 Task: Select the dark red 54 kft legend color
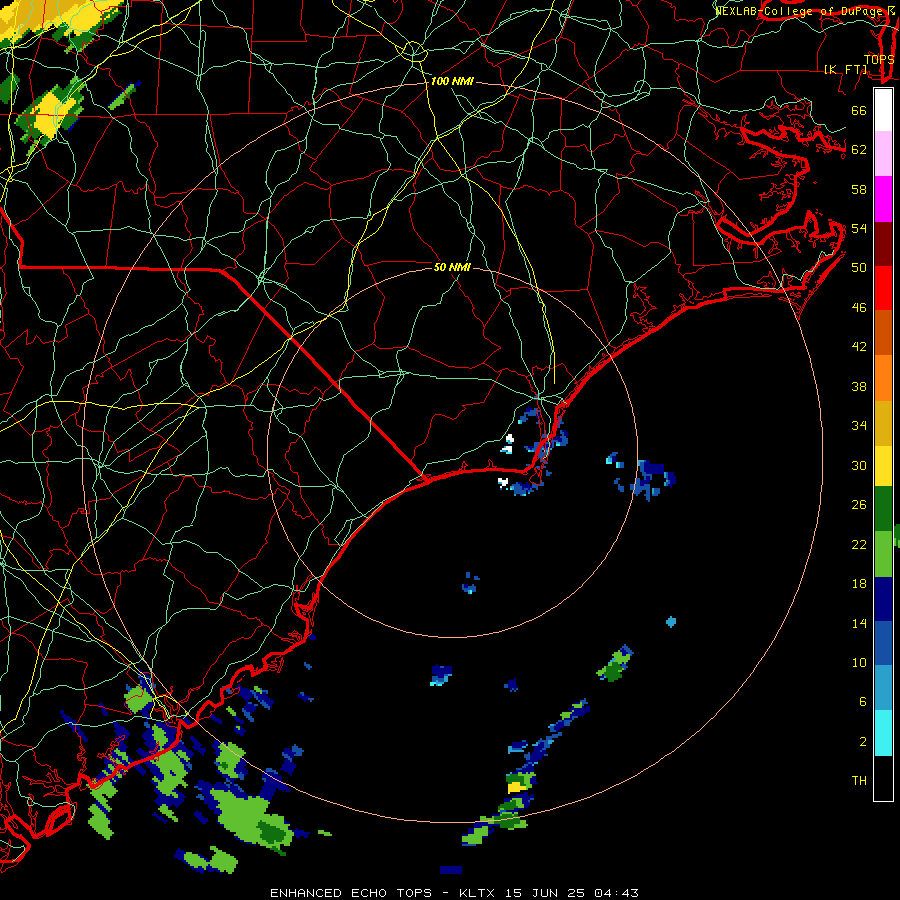pos(883,244)
